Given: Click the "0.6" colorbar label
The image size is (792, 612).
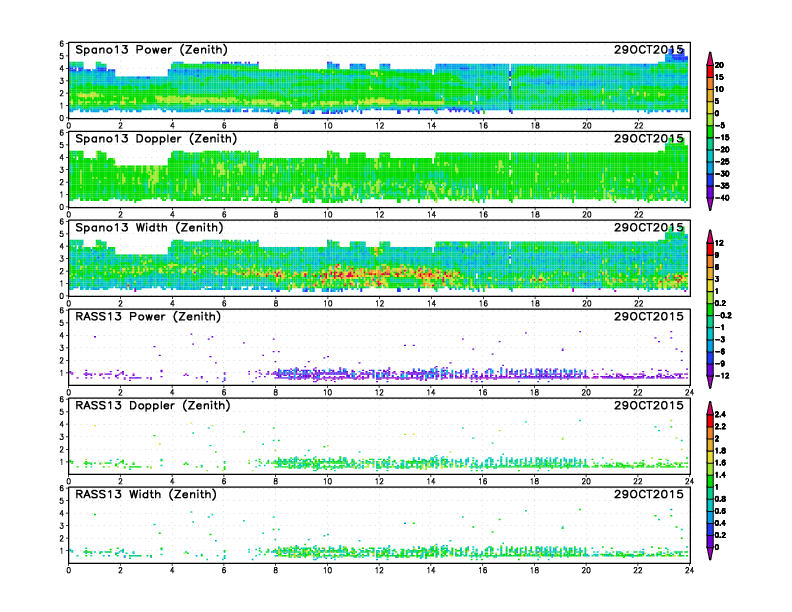Looking at the screenshot, I should pos(721,511).
